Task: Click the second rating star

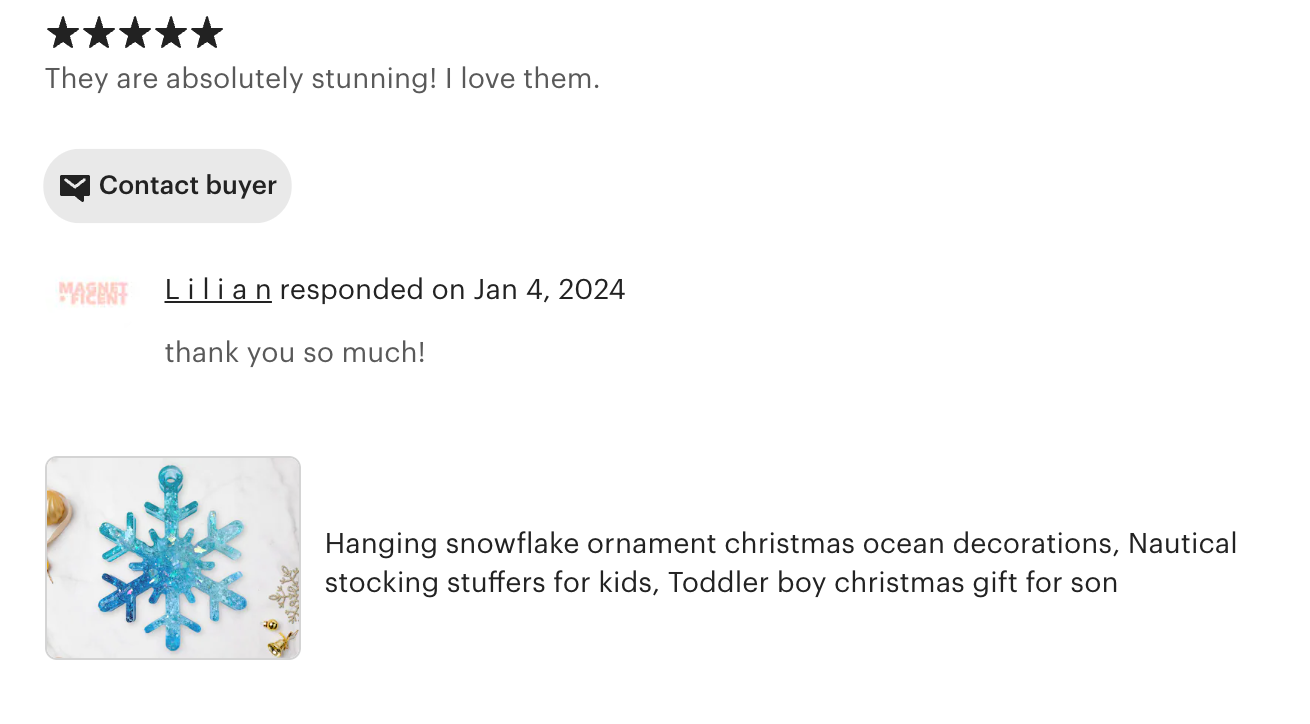Action: pyautogui.click(x=98, y=33)
